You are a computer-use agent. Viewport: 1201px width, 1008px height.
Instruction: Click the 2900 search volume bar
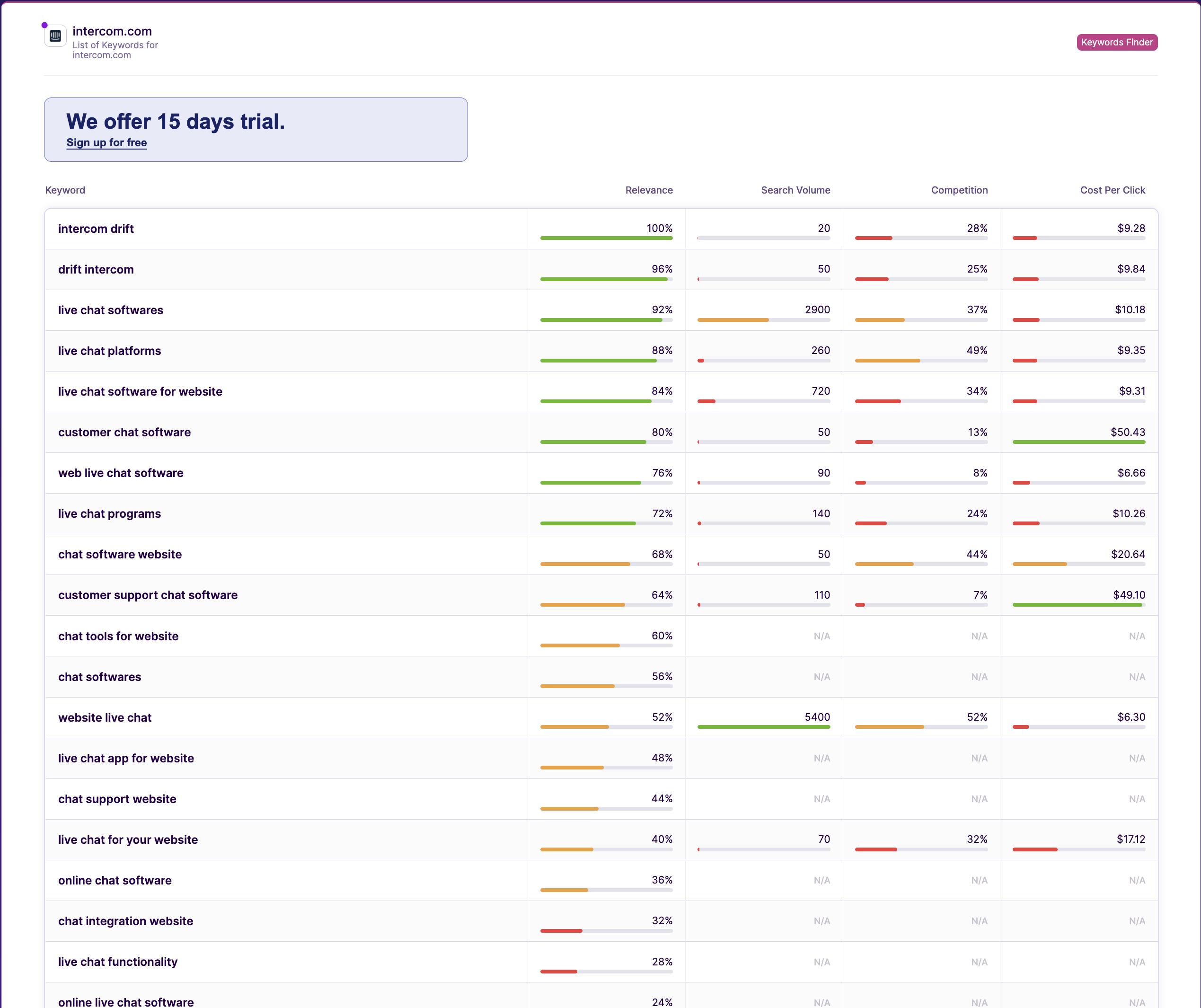pyautogui.click(x=763, y=320)
